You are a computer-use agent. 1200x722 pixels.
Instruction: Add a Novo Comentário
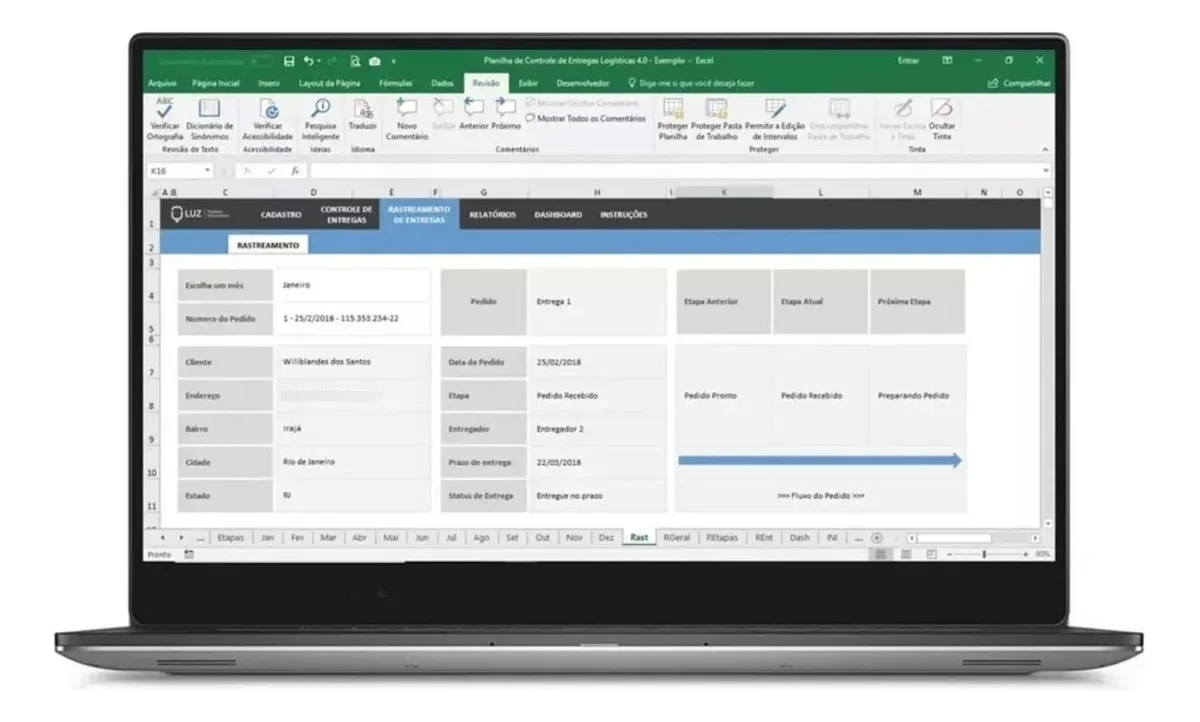[407, 119]
